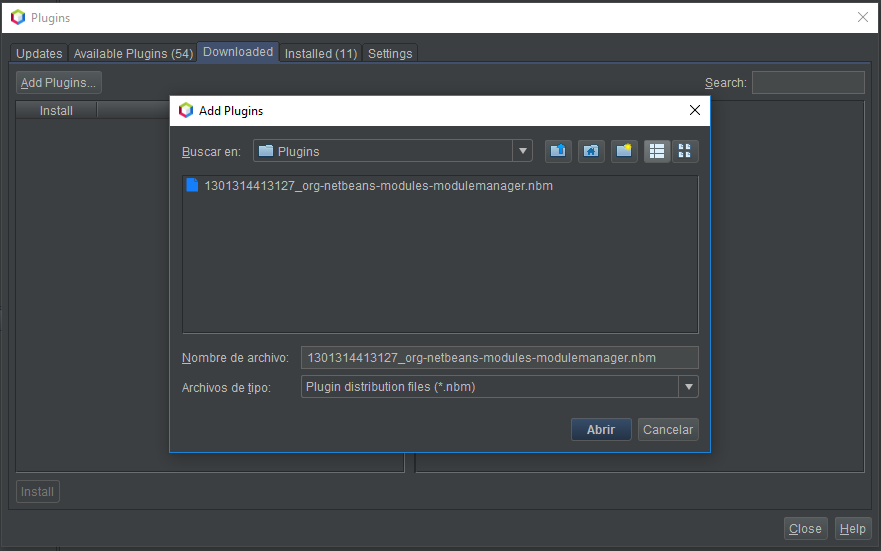Create new folder icon
Screen dimensions: 881x551
(624, 151)
